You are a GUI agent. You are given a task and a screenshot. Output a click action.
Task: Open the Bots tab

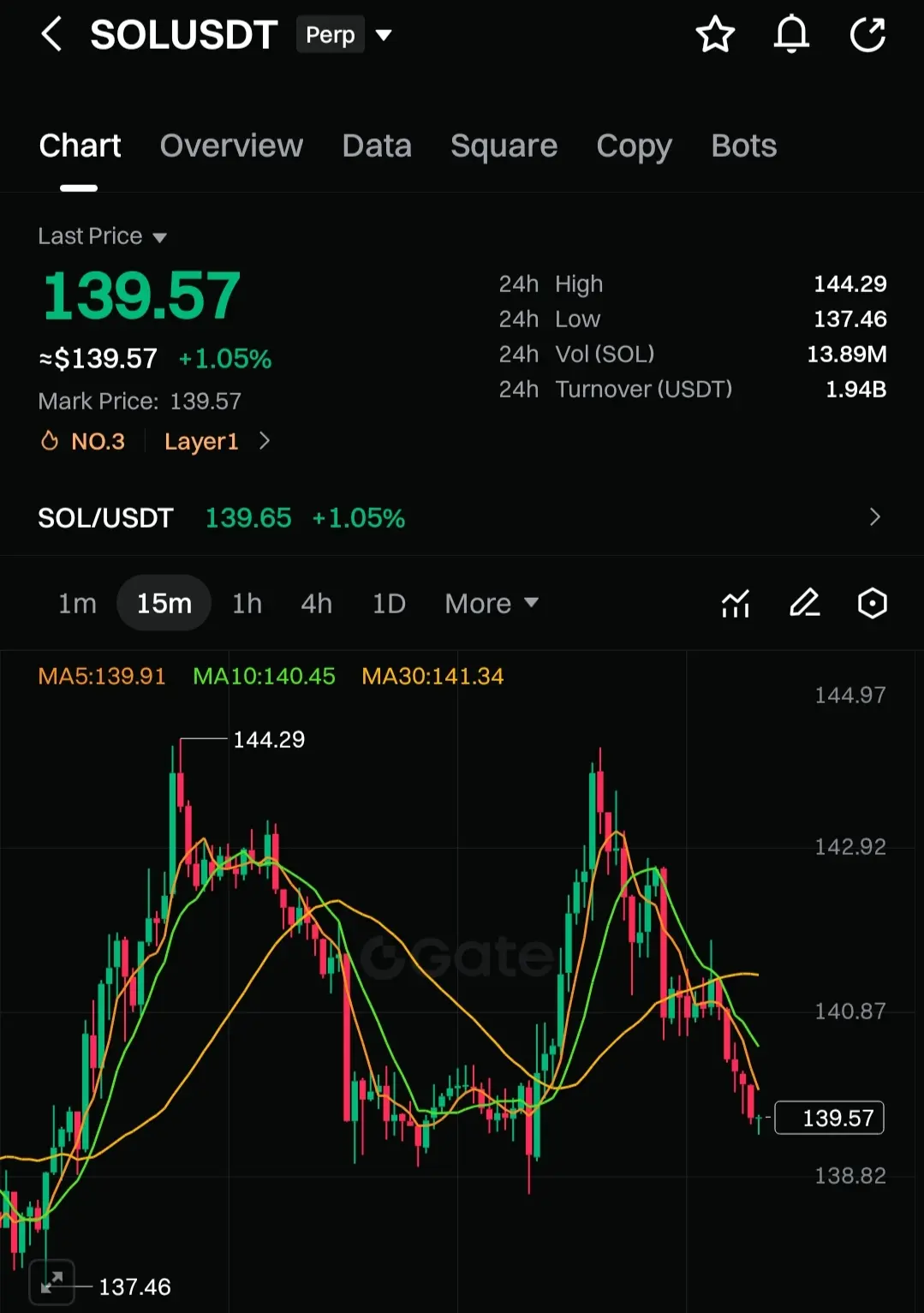(x=743, y=146)
